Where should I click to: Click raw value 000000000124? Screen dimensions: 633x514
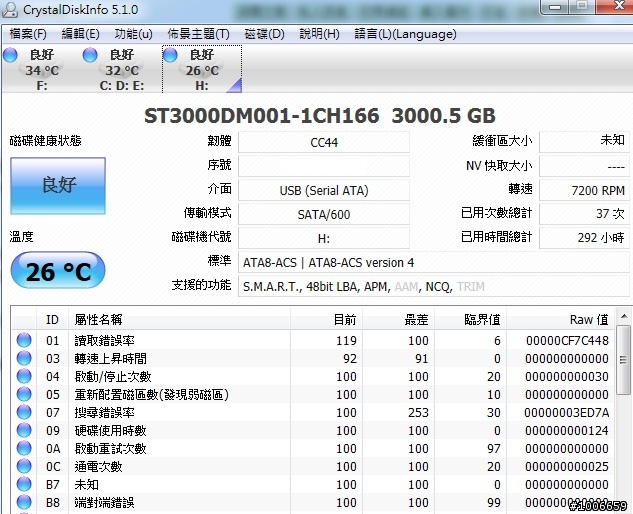[x=567, y=430]
